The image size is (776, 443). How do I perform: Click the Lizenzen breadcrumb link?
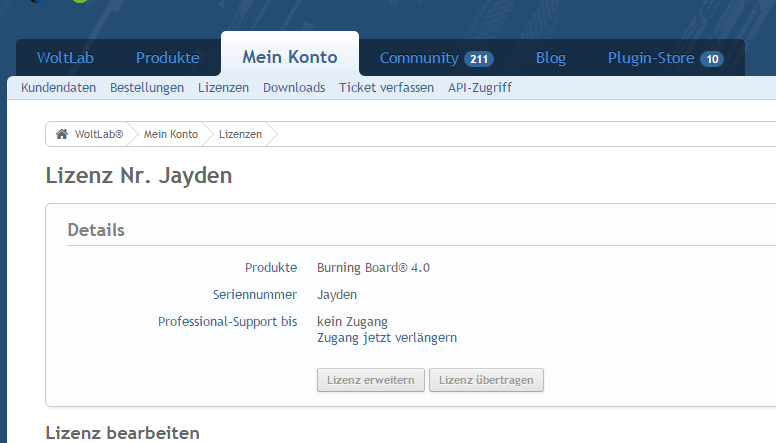[240, 134]
